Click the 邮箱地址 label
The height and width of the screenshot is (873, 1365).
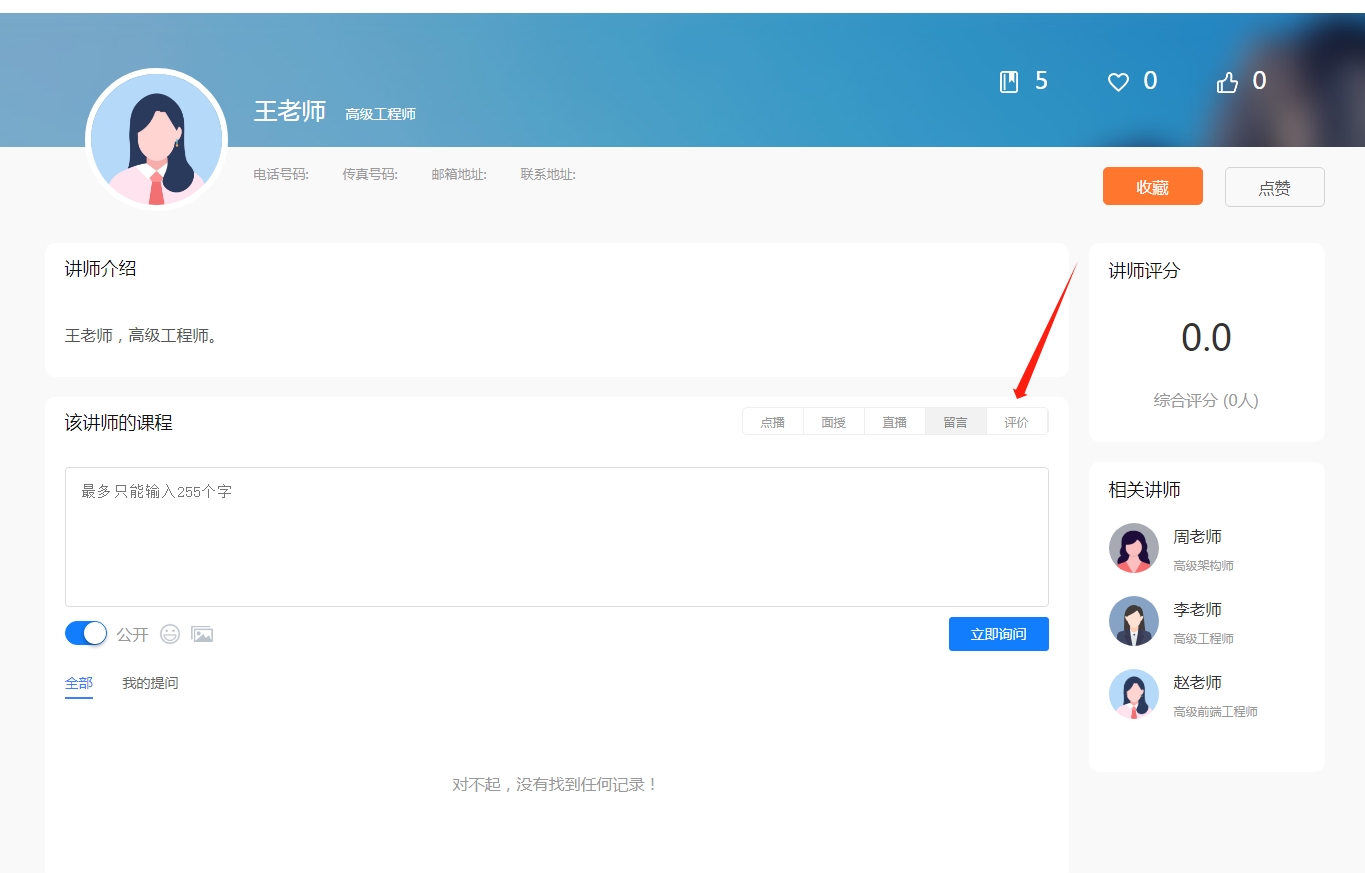pyautogui.click(x=459, y=174)
